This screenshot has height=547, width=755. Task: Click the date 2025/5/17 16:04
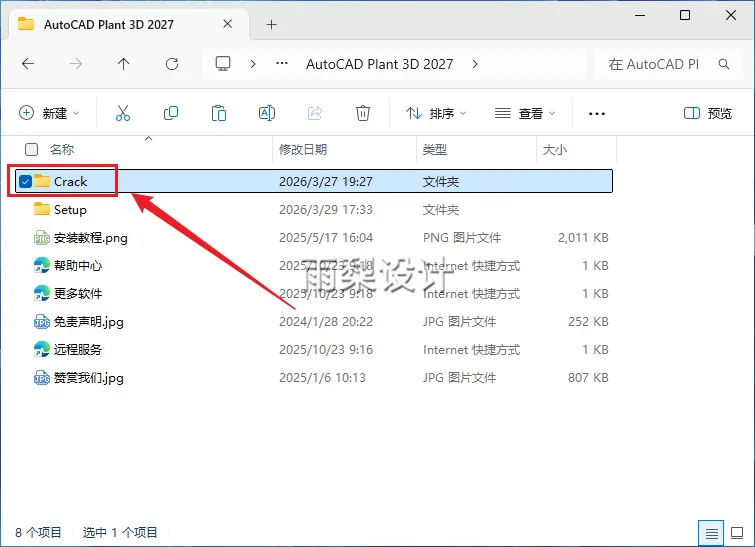point(326,237)
